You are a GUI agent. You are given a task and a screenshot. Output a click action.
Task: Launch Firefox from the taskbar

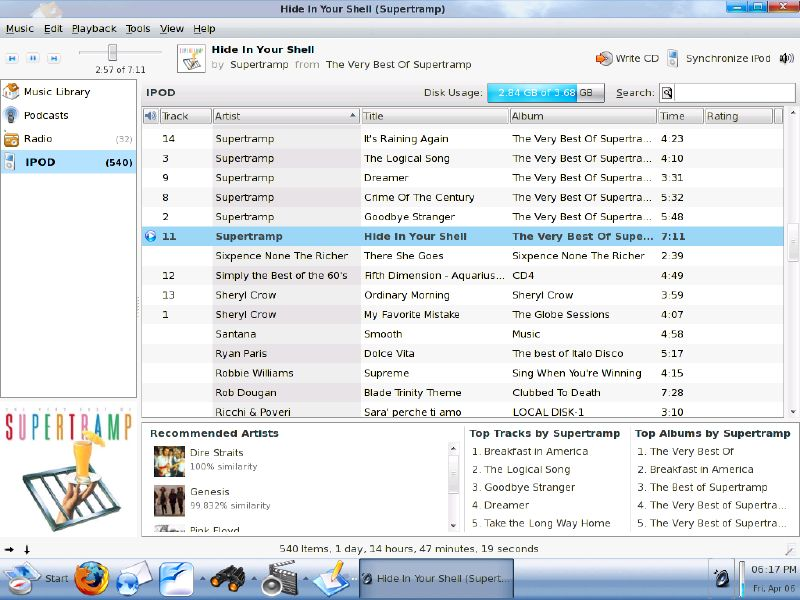pos(92,579)
